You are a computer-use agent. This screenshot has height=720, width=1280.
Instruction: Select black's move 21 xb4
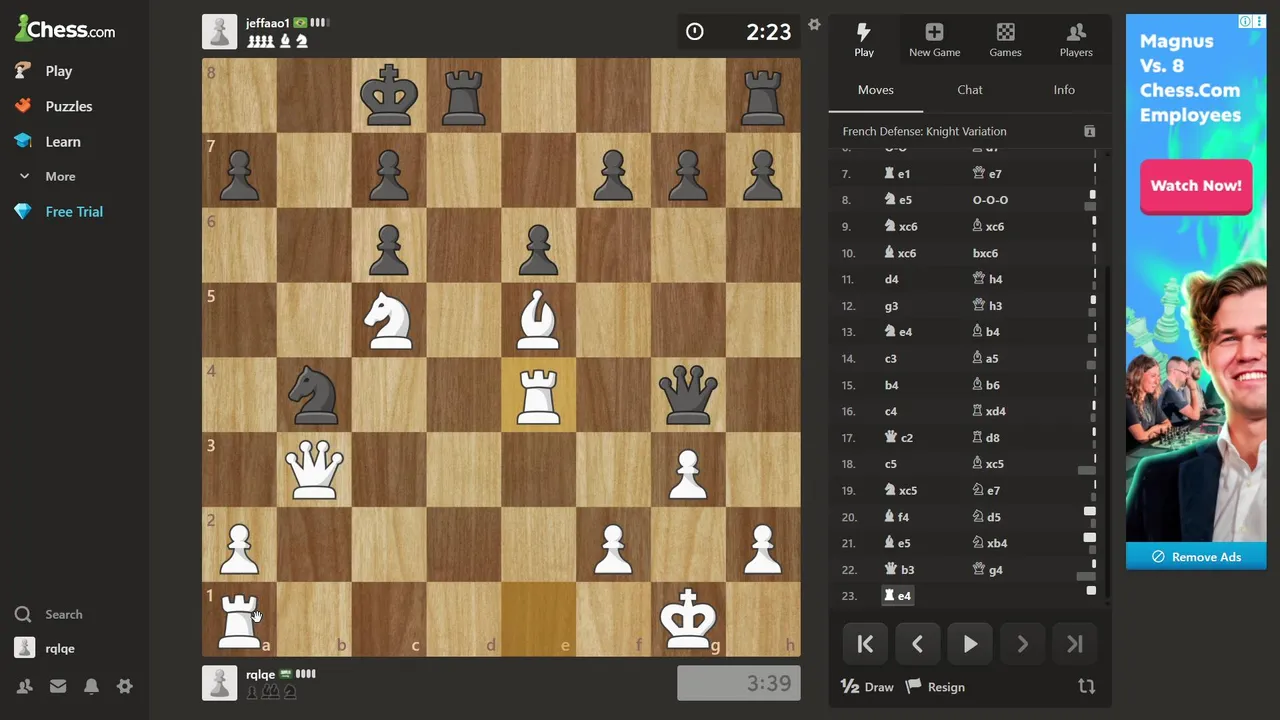[990, 543]
